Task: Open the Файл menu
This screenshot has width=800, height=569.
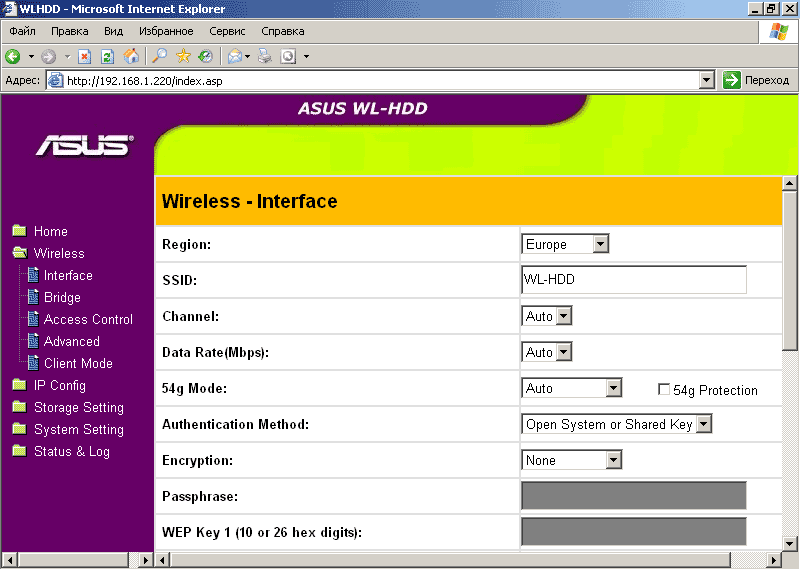Action: pyautogui.click(x=22, y=31)
